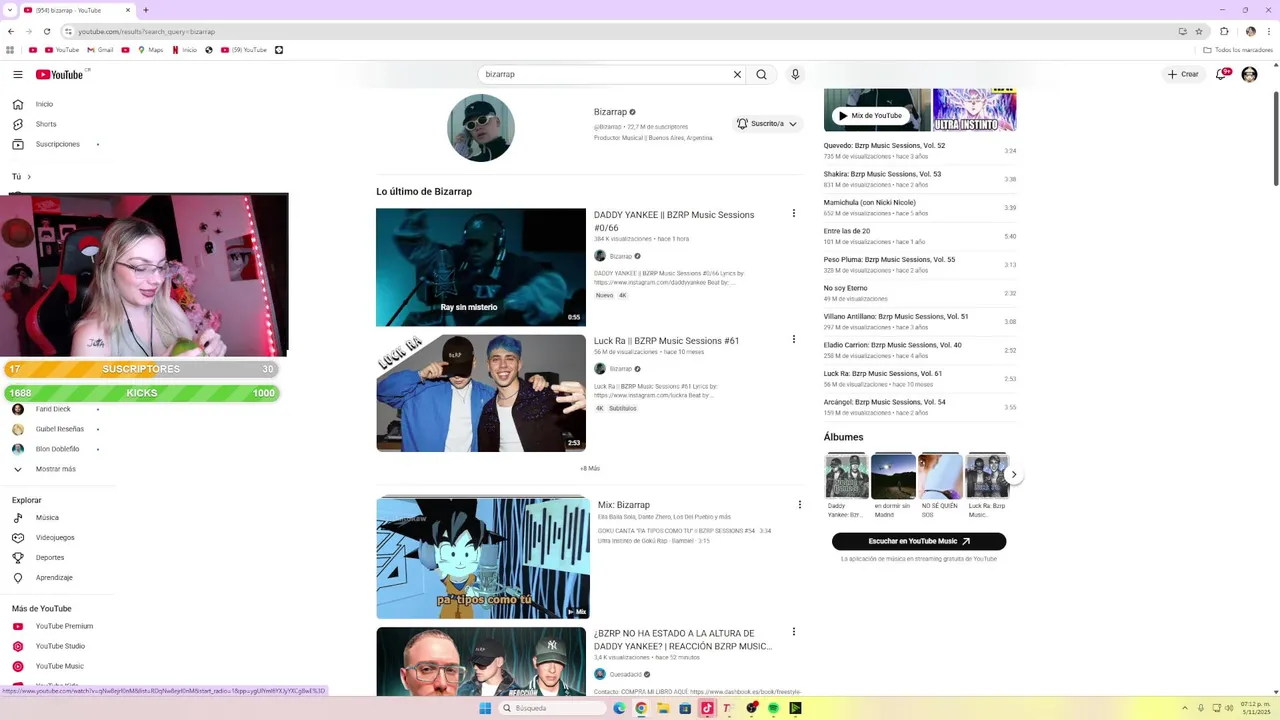Image resolution: width=1280 pixels, height=720 pixels.
Task: Click Bizarrap channel name heading
Action: [610, 112]
